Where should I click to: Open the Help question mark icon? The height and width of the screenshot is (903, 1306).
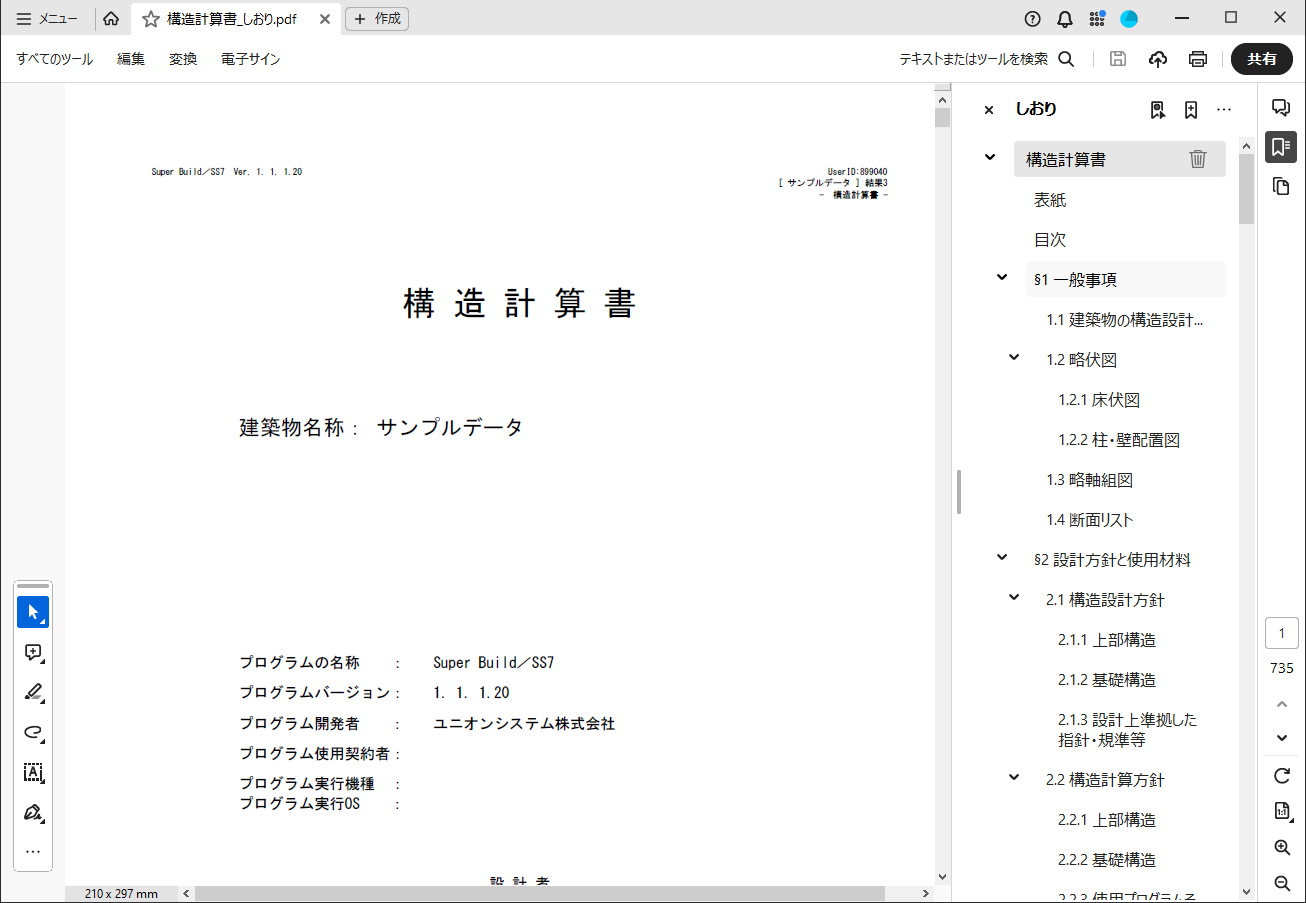coord(1033,19)
